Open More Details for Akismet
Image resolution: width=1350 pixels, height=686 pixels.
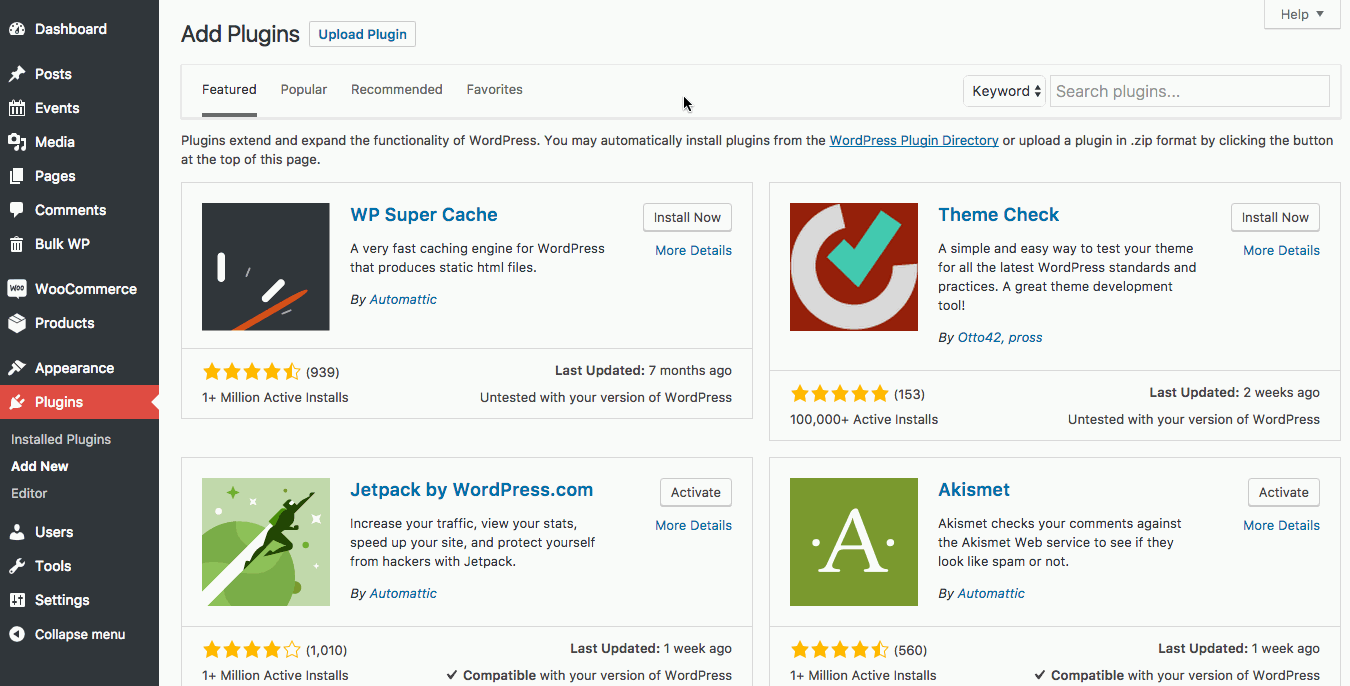pyautogui.click(x=1282, y=525)
